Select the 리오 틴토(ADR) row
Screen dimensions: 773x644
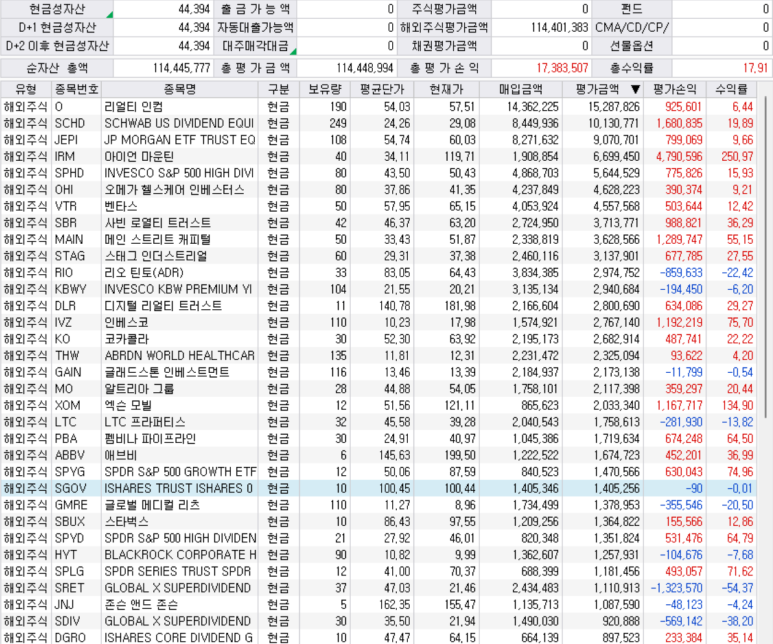click(x=379, y=273)
